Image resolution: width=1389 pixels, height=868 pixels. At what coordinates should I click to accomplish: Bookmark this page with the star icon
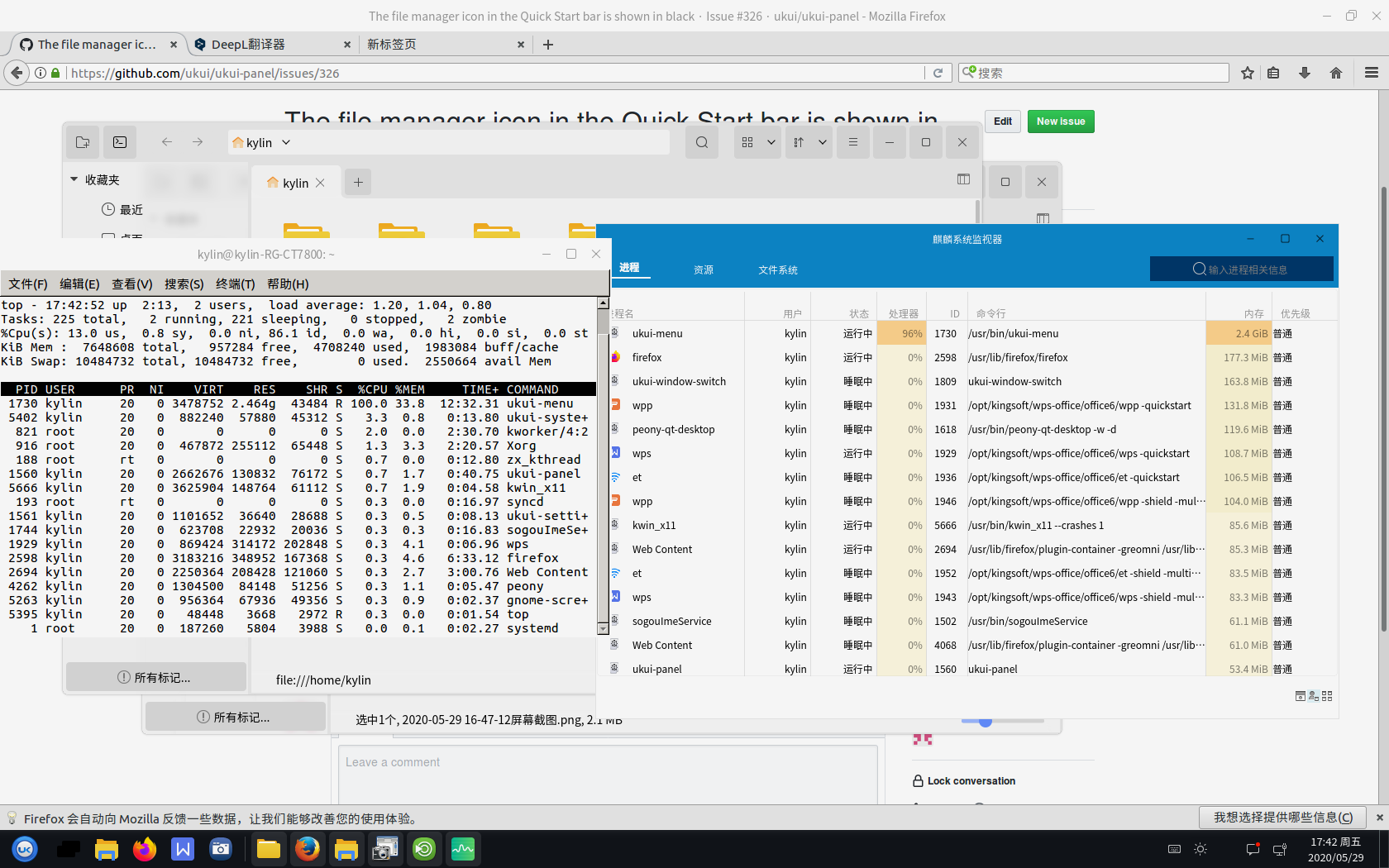pyautogui.click(x=1247, y=73)
